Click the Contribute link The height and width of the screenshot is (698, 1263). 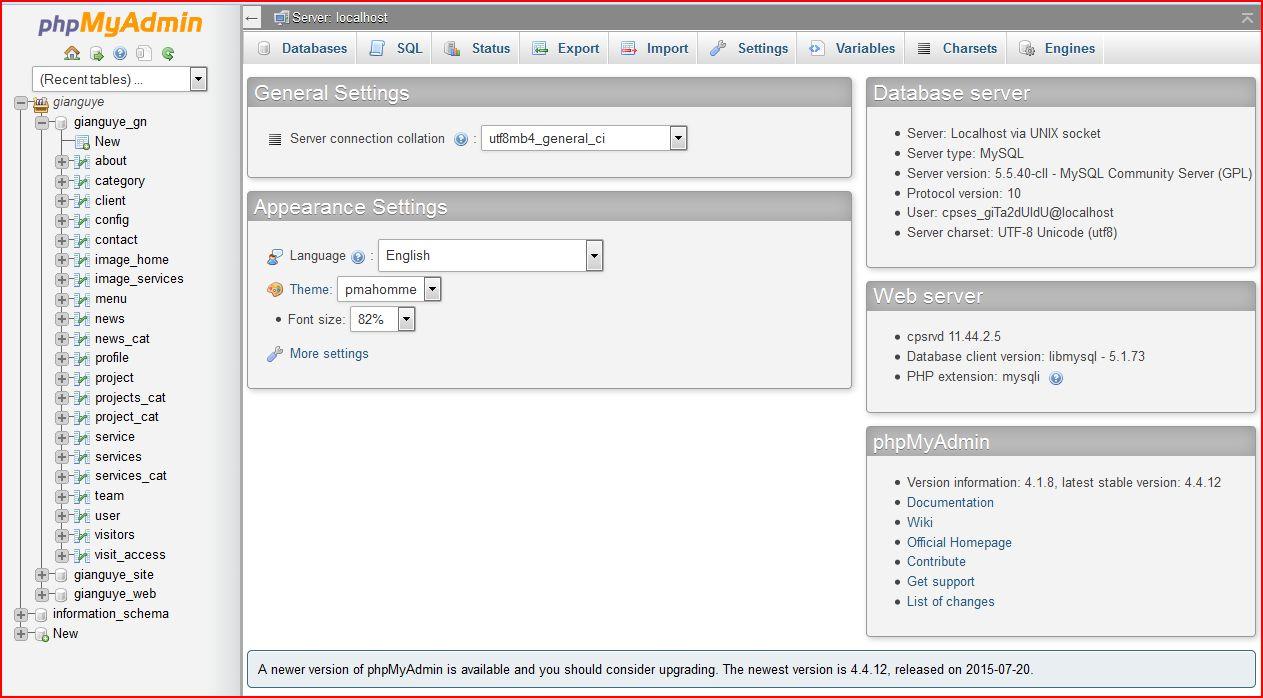click(x=936, y=562)
